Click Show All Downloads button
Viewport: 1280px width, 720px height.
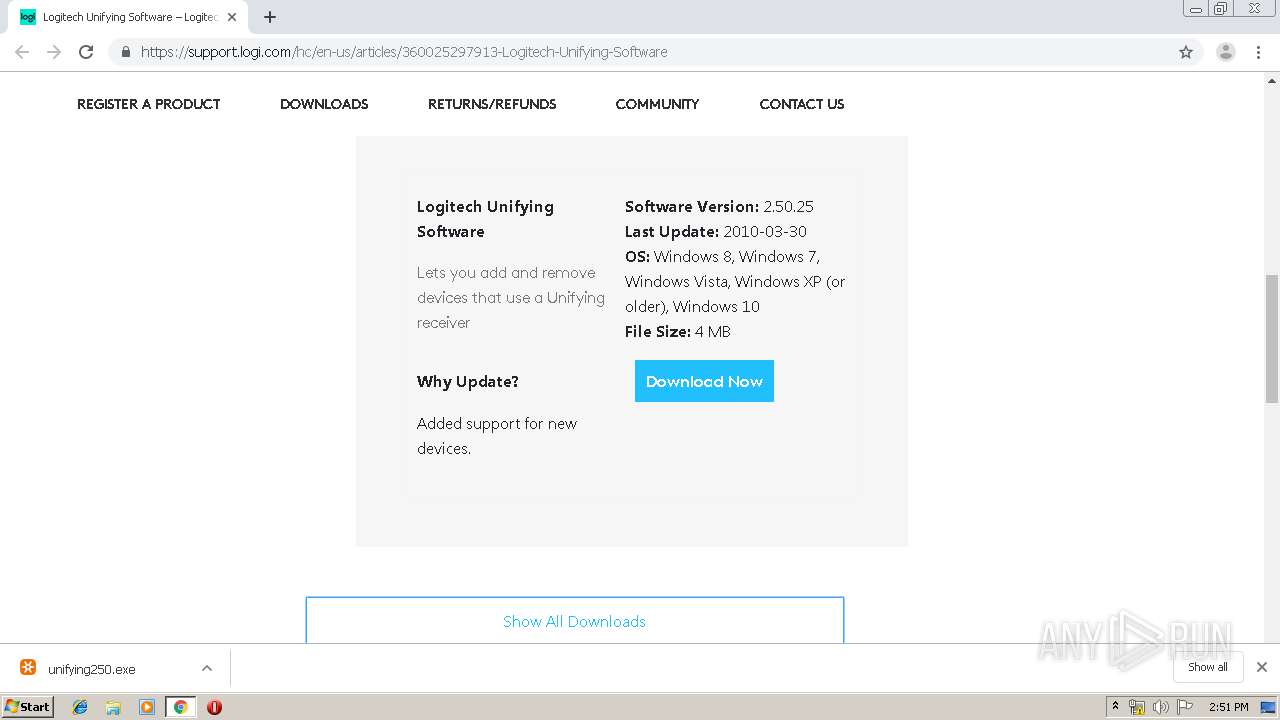(x=574, y=620)
